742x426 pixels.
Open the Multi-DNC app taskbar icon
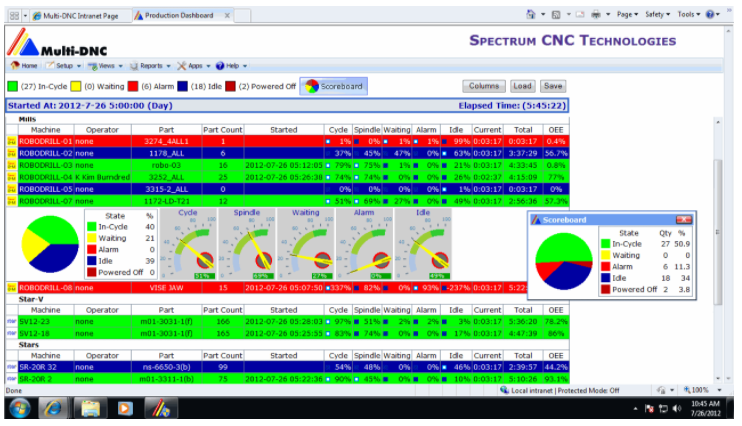click(x=161, y=408)
